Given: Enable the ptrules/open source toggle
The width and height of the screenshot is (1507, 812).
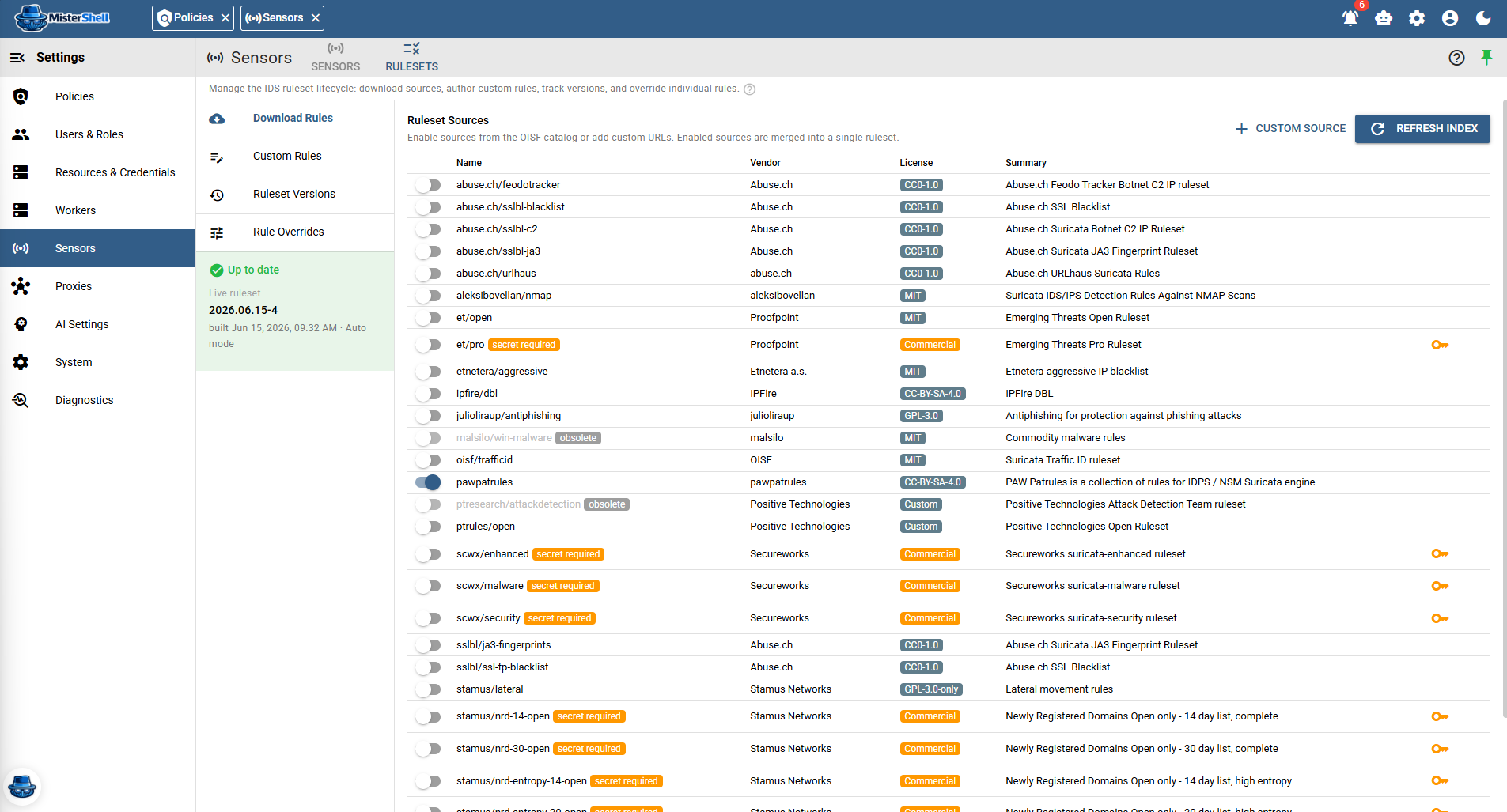Looking at the screenshot, I should (x=428, y=527).
